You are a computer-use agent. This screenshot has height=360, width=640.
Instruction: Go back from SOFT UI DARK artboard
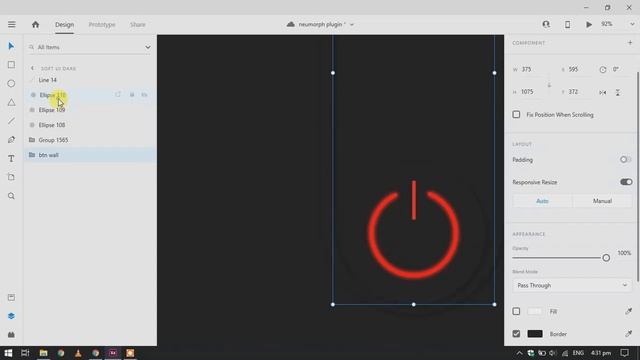coord(32,68)
